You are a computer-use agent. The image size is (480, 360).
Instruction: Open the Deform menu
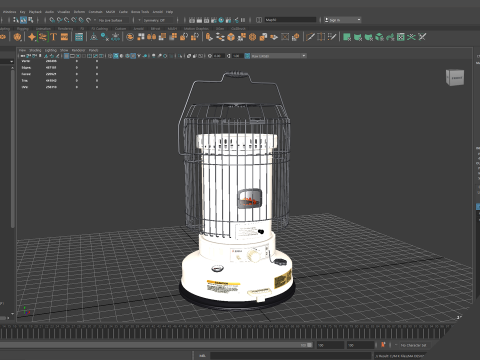click(79, 12)
